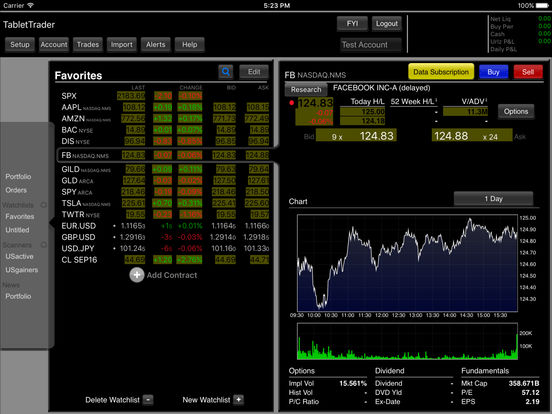This screenshot has width=552, height=414.
Task: Select Portfolio in the sidebar top section
Action: (18, 177)
